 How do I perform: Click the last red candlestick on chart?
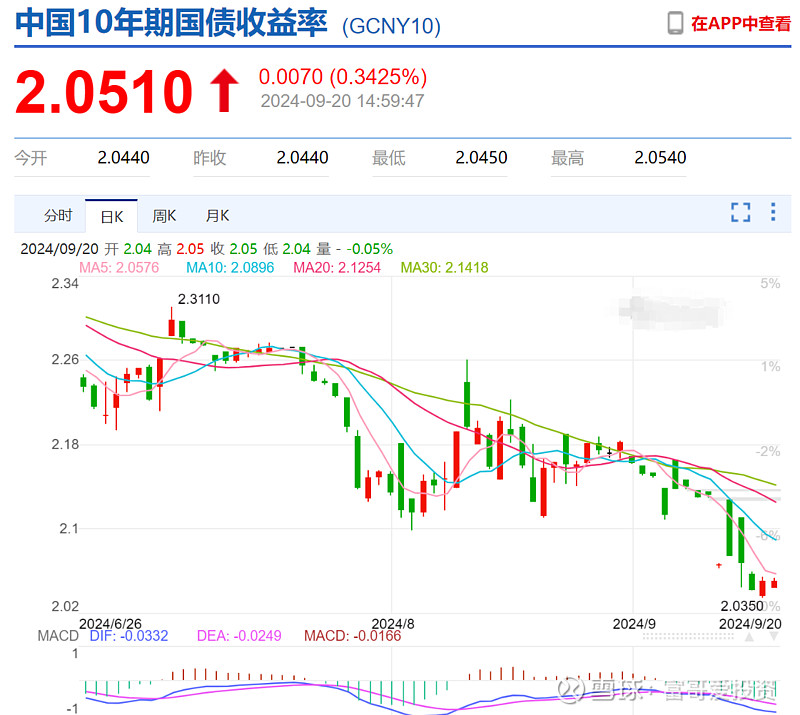click(x=774, y=583)
